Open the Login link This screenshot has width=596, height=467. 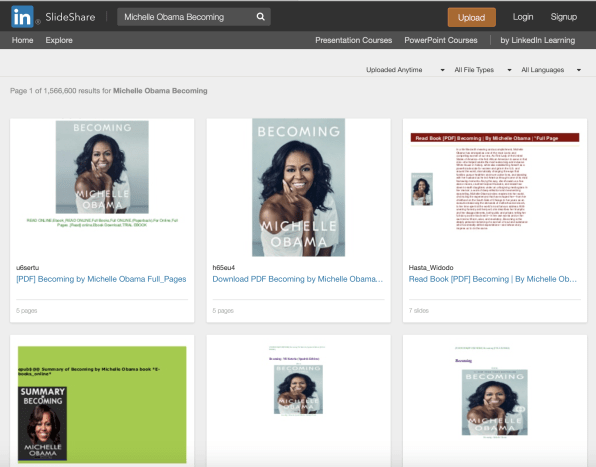click(x=523, y=17)
